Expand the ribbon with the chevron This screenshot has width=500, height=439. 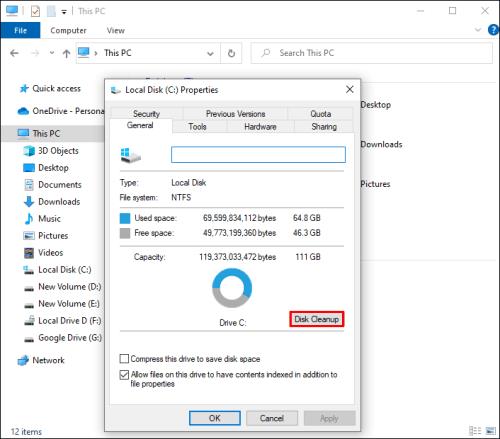pyautogui.click(x=478, y=30)
